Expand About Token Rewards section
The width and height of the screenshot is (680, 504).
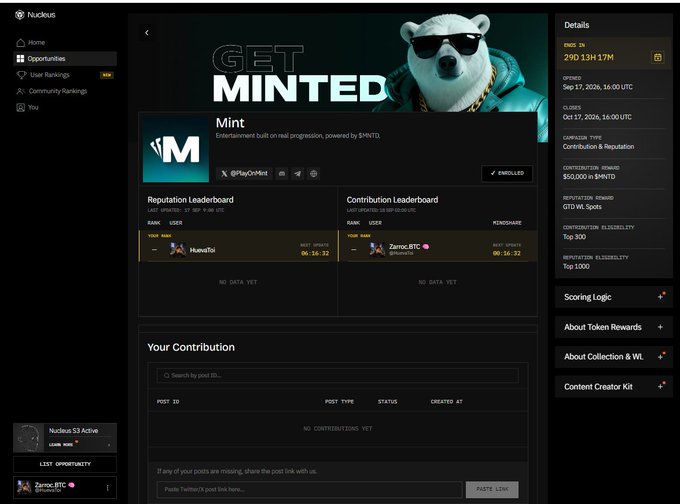pyautogui.click(x=614, y=327)
